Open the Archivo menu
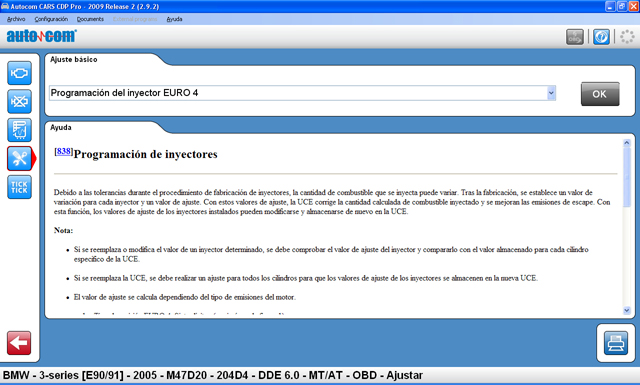This screenshot has width=640, height=385. pos(16,19)
